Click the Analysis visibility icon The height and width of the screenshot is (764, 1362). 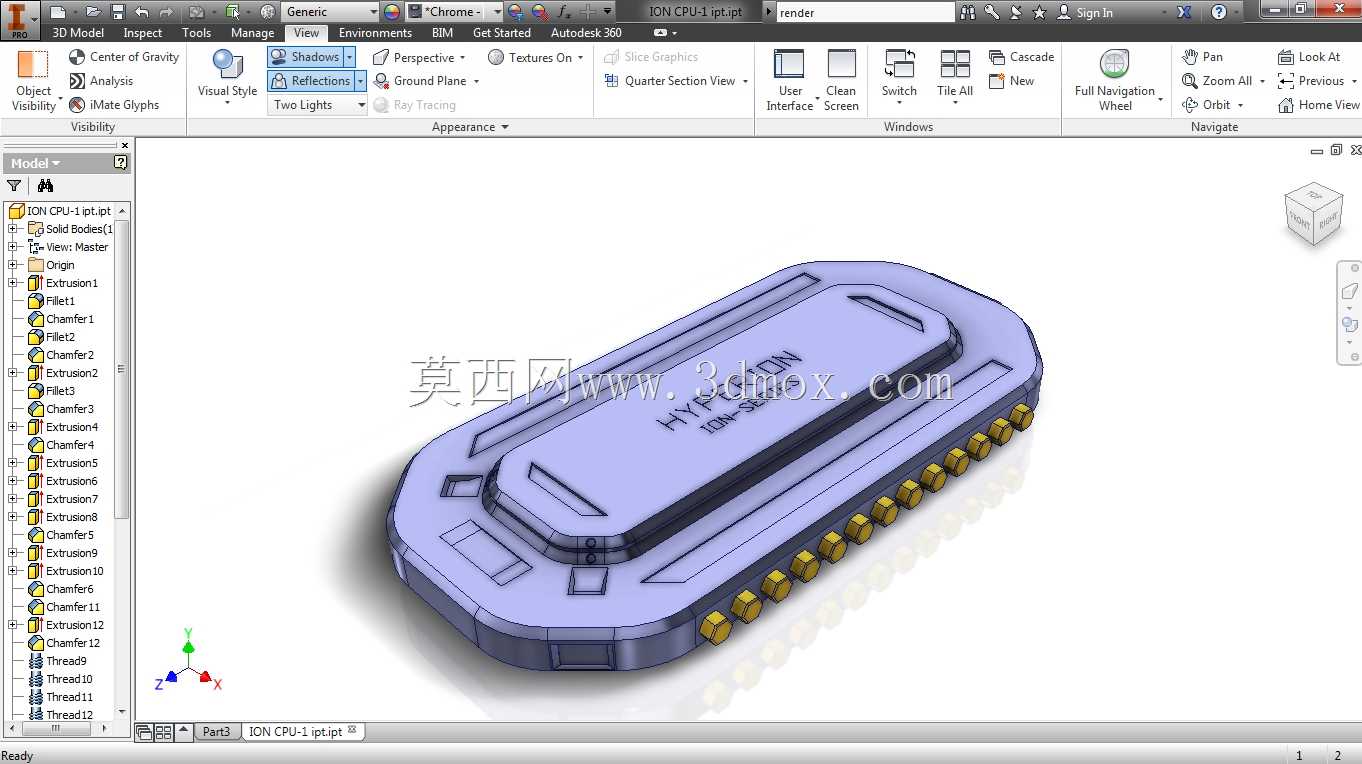77,81
